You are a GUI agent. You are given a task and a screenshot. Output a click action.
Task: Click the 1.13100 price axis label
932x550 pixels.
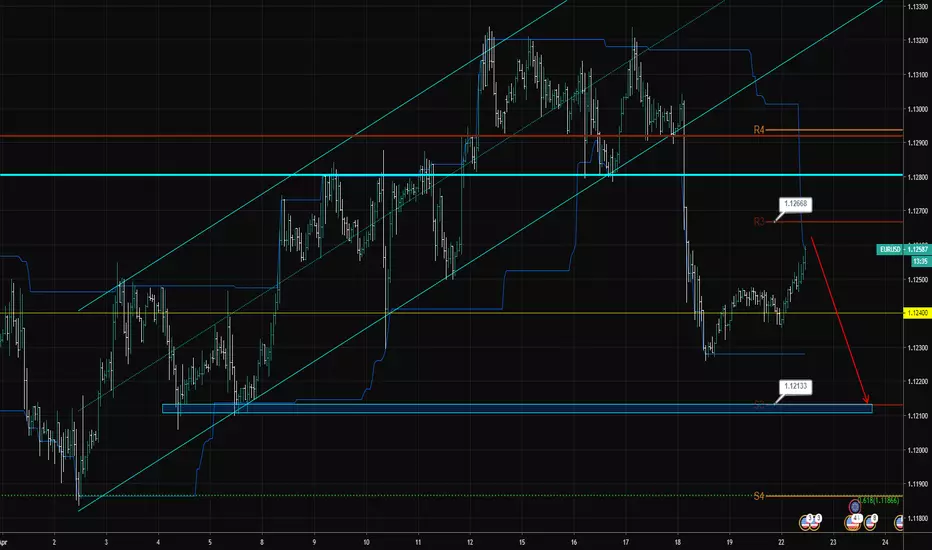click(918, 75)
